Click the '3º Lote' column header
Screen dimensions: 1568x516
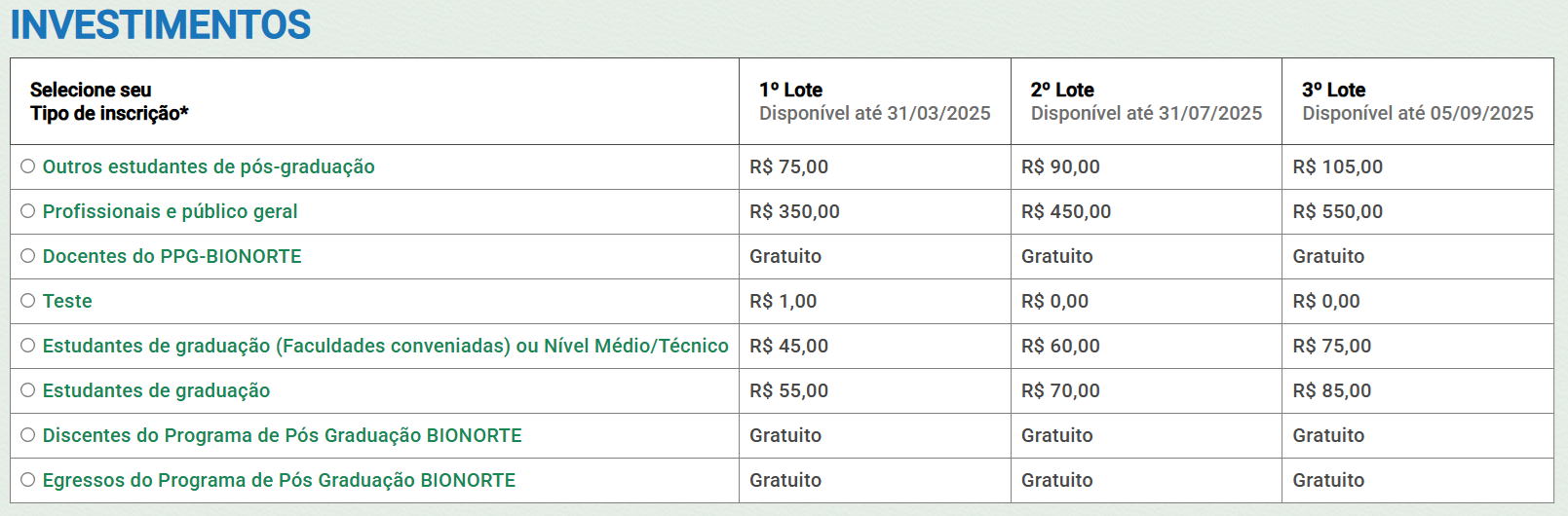(1333, 90)
